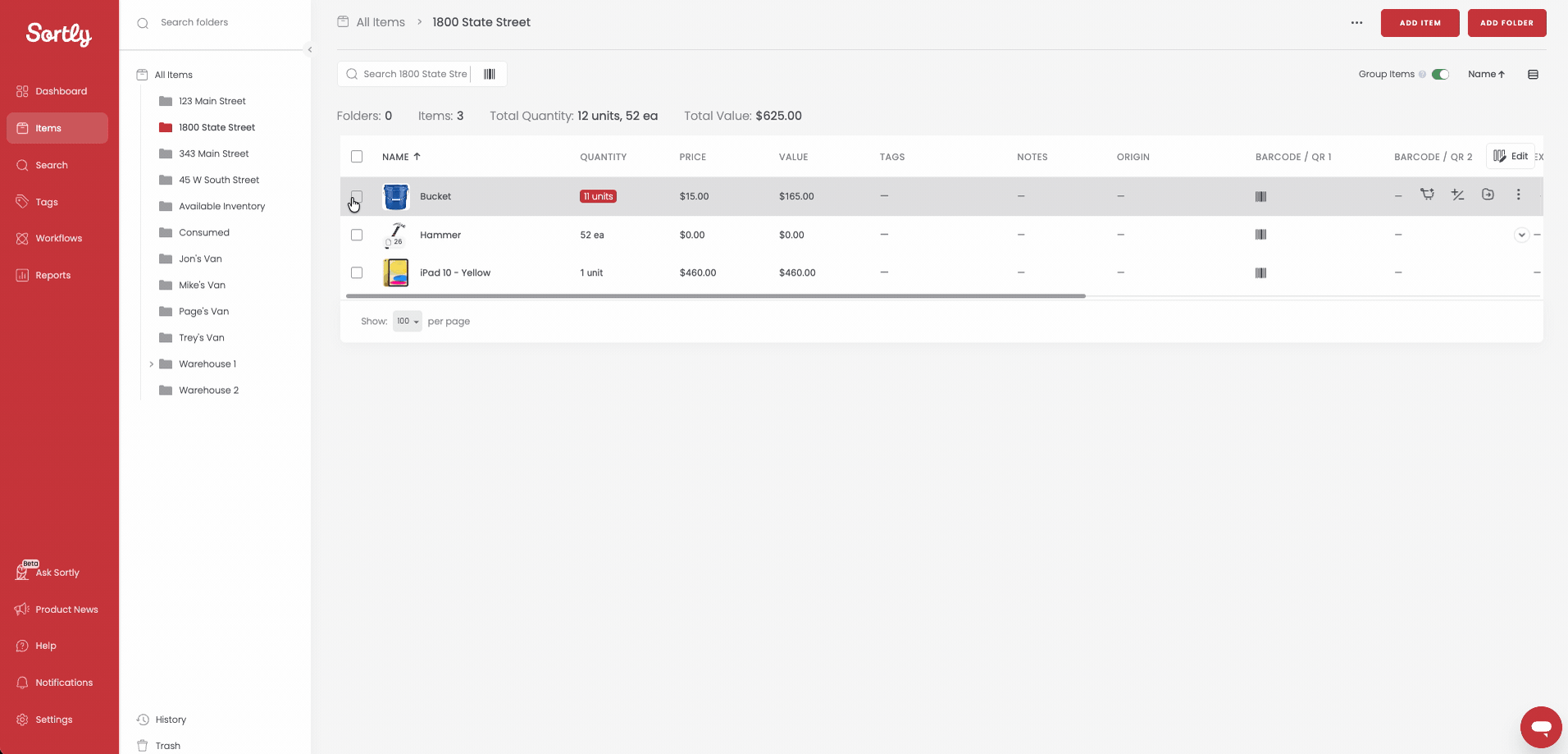The height and width of the screenshot is (754, 1568).
Task: Expand the Hammer grouped item chevron
Action: [x=1521, y=235]
